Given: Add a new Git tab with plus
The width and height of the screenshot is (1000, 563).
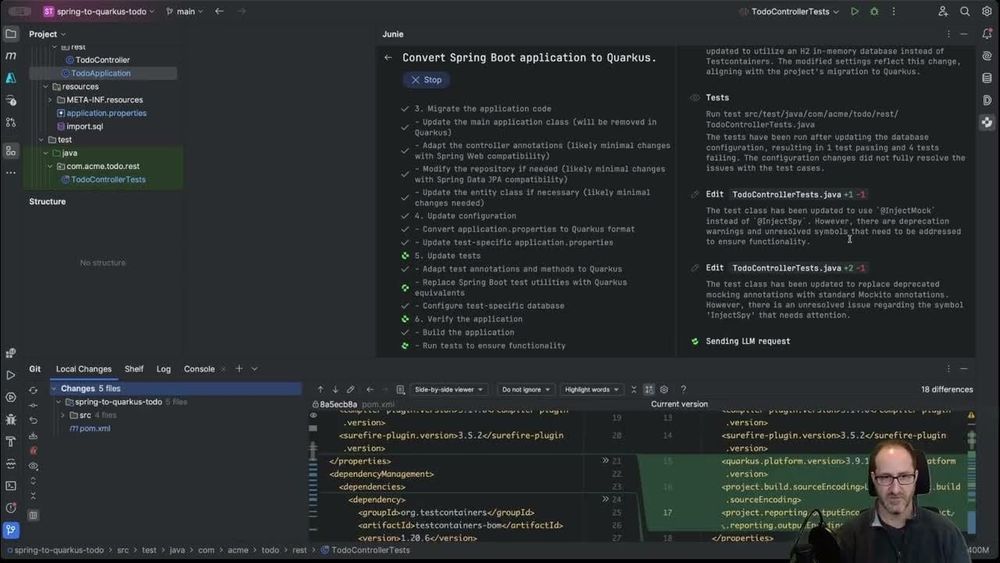Looking at the screenshot, I should pos(239,369).
